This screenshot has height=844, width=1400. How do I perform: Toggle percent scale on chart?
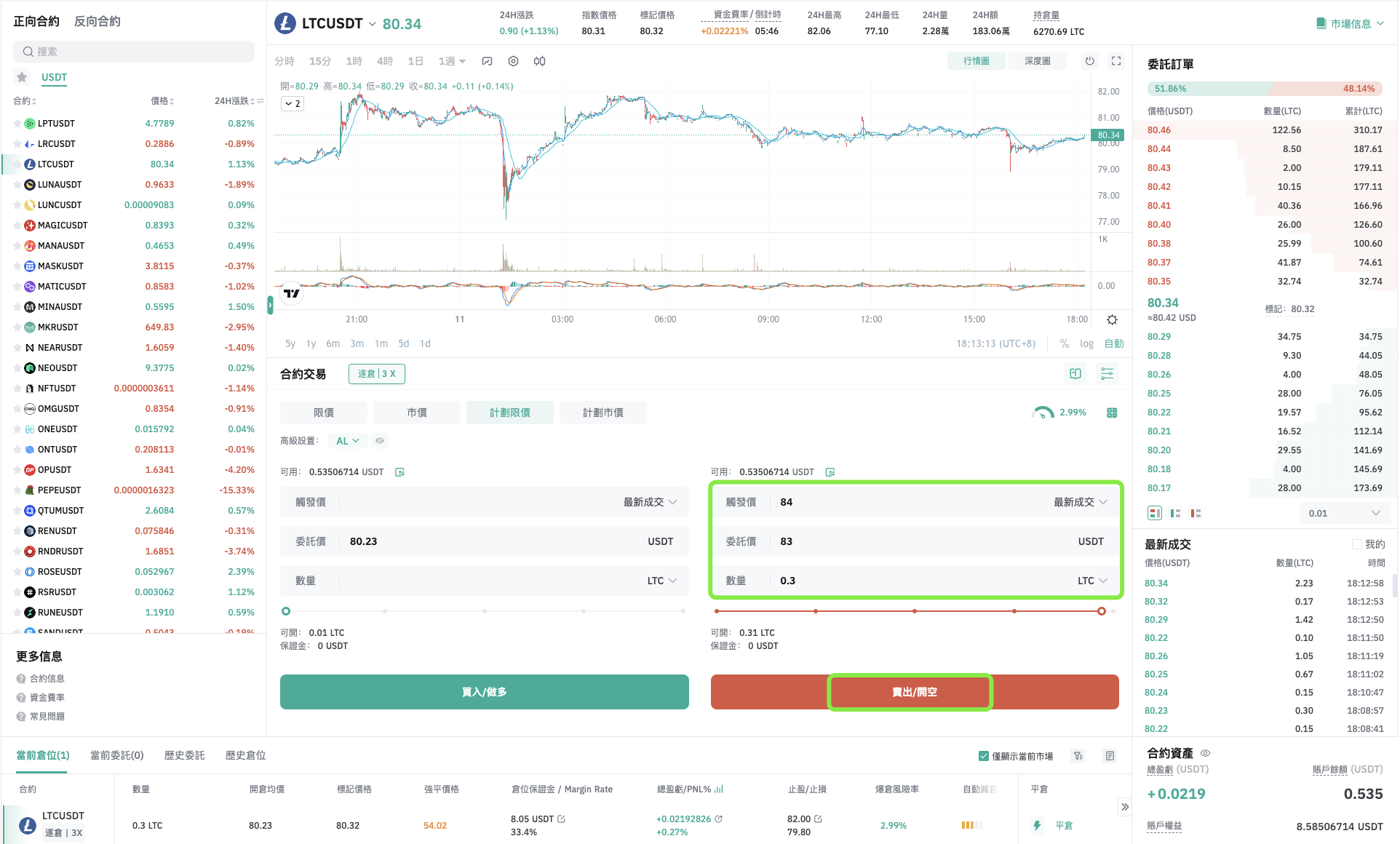click(x=1065, y=343)
